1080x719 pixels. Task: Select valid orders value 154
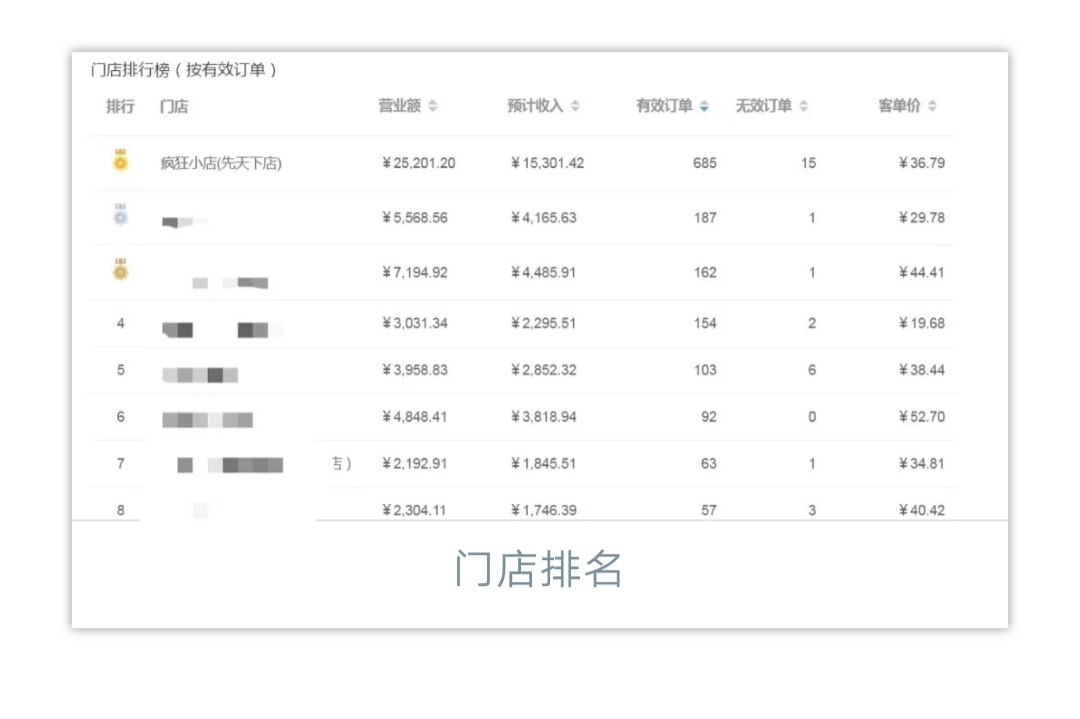(x=705, y=323)
